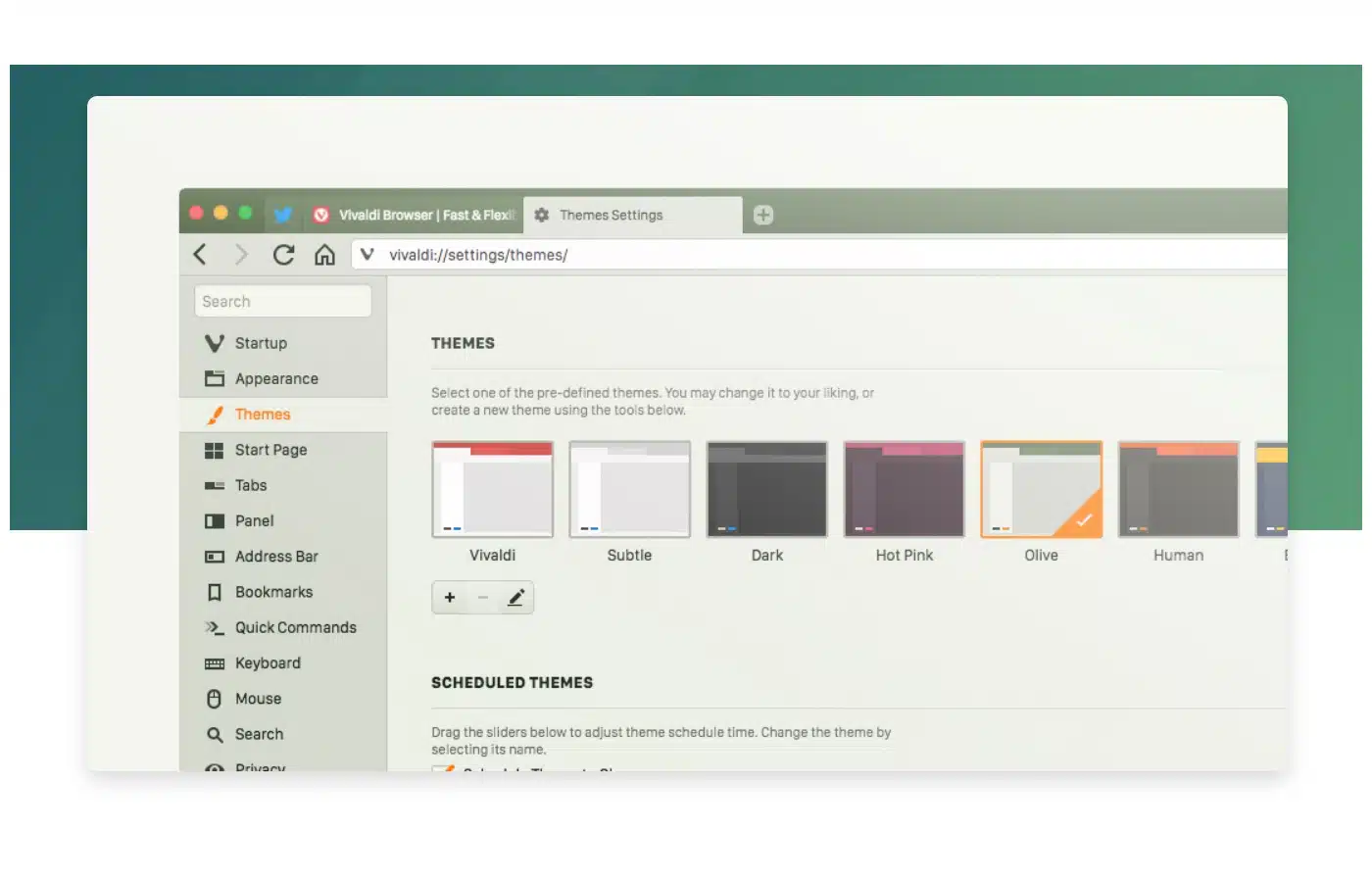Viewport: 1372px width, 882px height.
Task: Reload the page with the refresh icon
Action: 283,255
